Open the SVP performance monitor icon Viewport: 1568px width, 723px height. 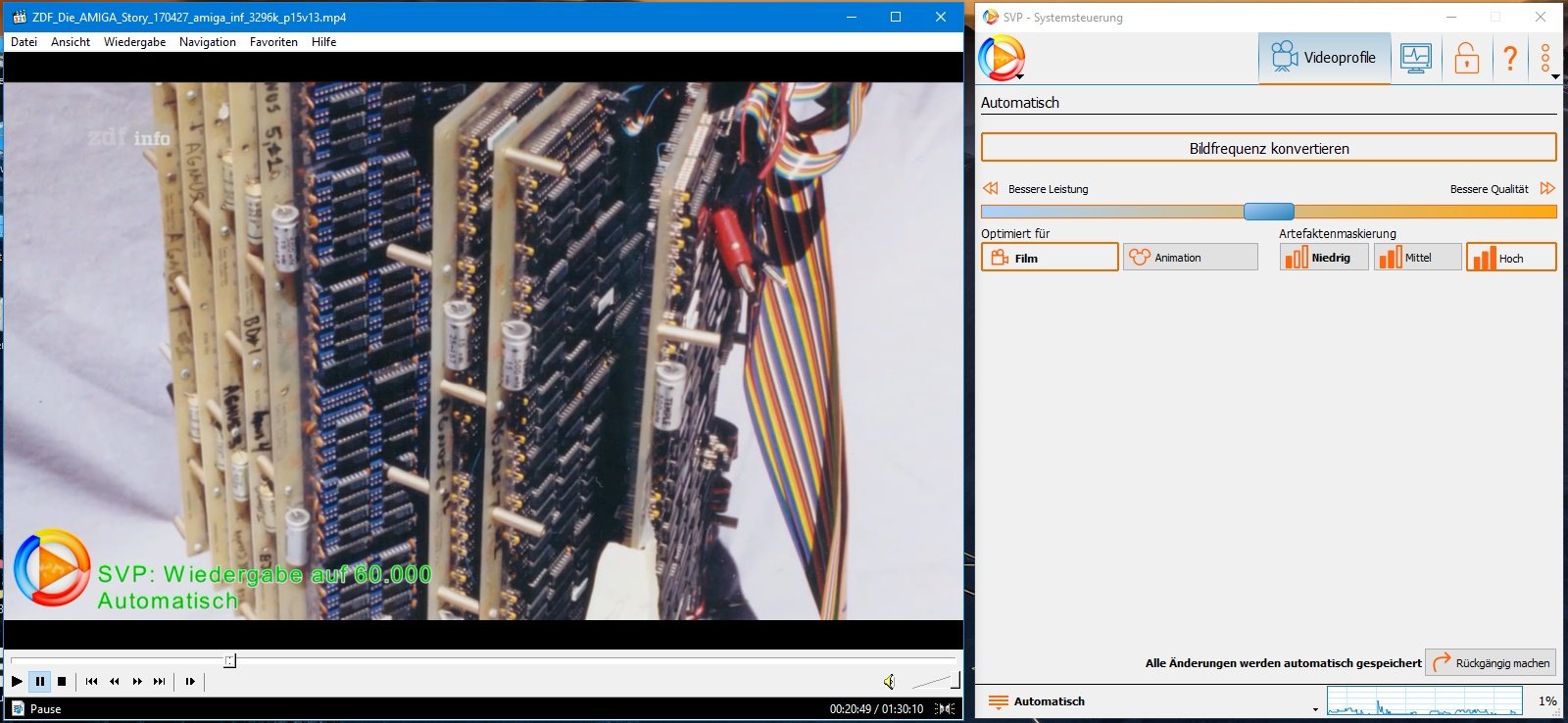point(1416,58)
